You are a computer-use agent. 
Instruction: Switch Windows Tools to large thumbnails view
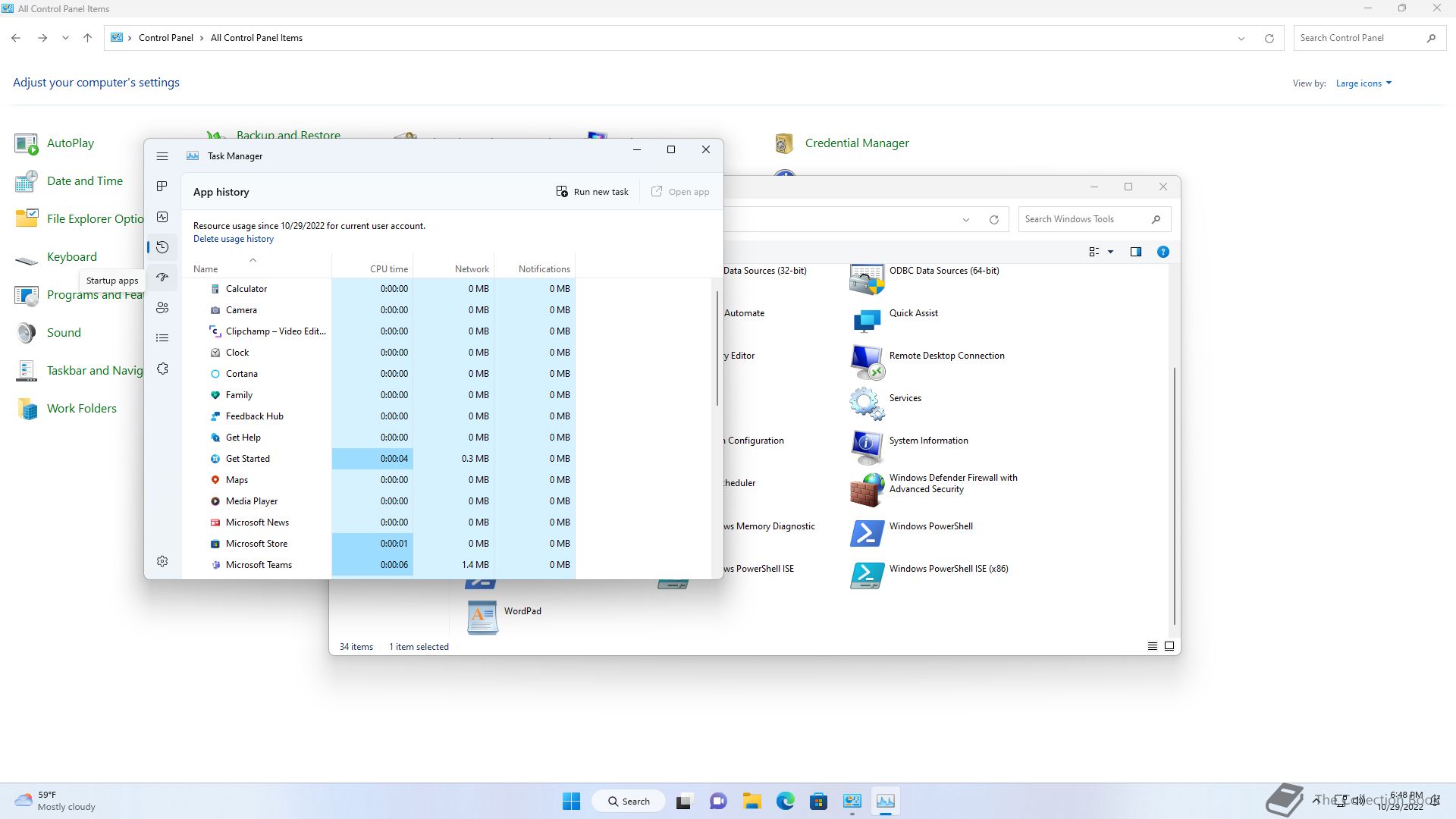point(1169,647)
